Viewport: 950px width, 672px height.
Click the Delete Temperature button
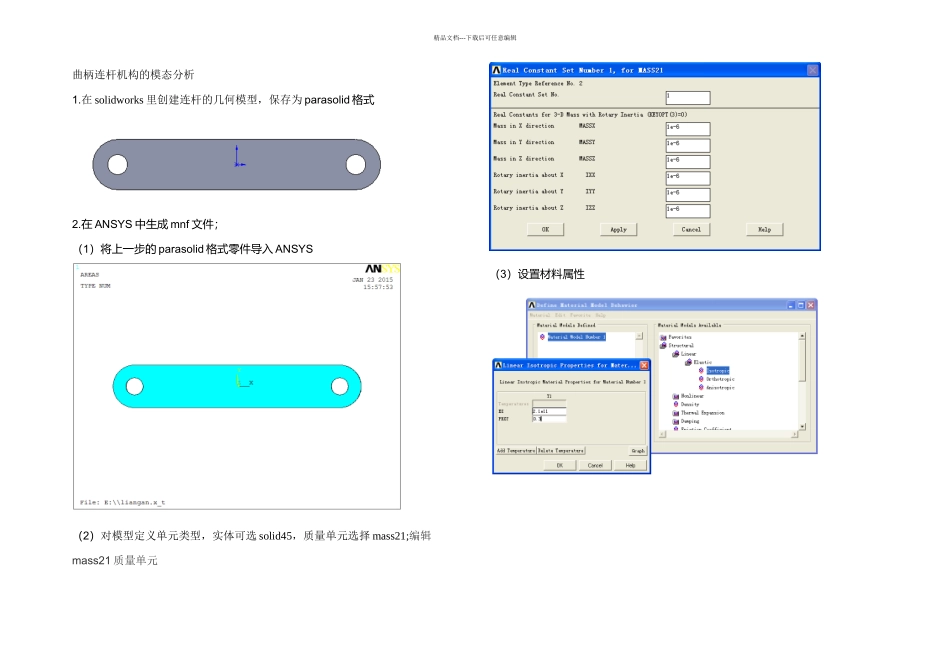561,451
